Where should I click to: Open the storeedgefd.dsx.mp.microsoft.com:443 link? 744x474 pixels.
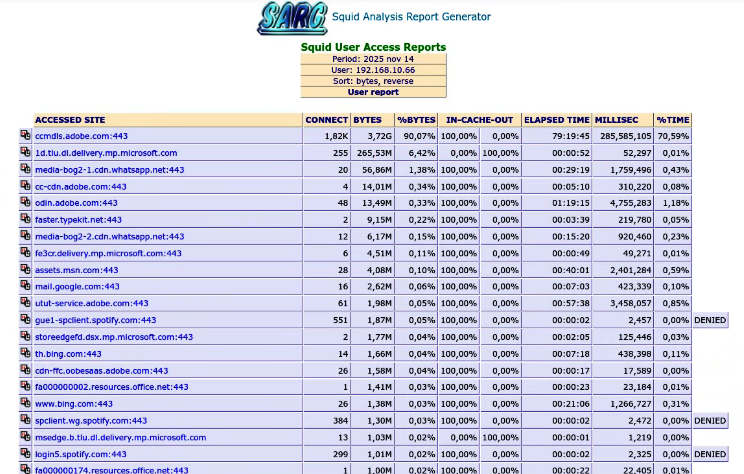pyautogui.click(x=114, y=337)
